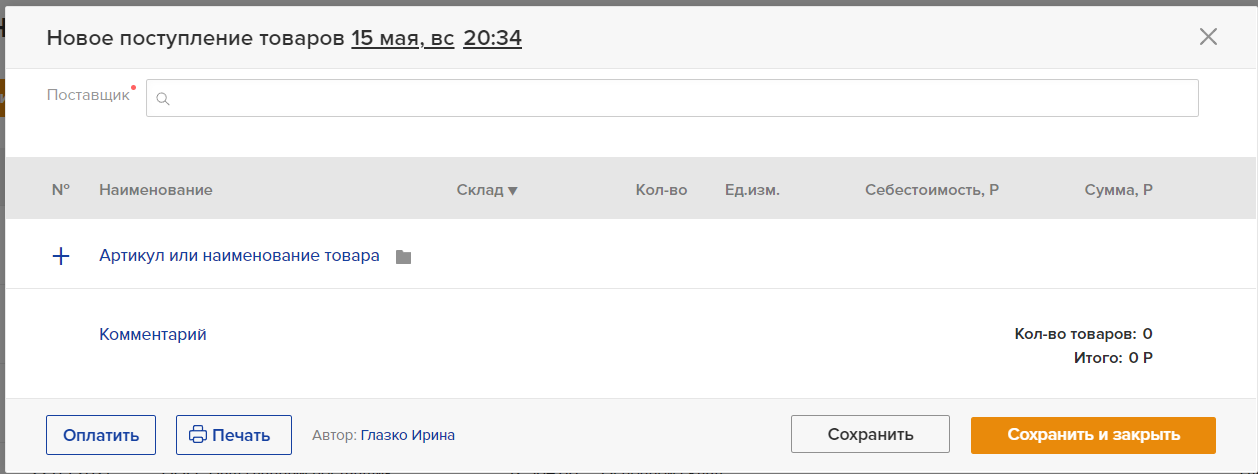The height and width of the screenshot is (474, 1258).
Task: Click the Себестоимость, Р column header
Action: pyautogui.click(x=932, y=189)
